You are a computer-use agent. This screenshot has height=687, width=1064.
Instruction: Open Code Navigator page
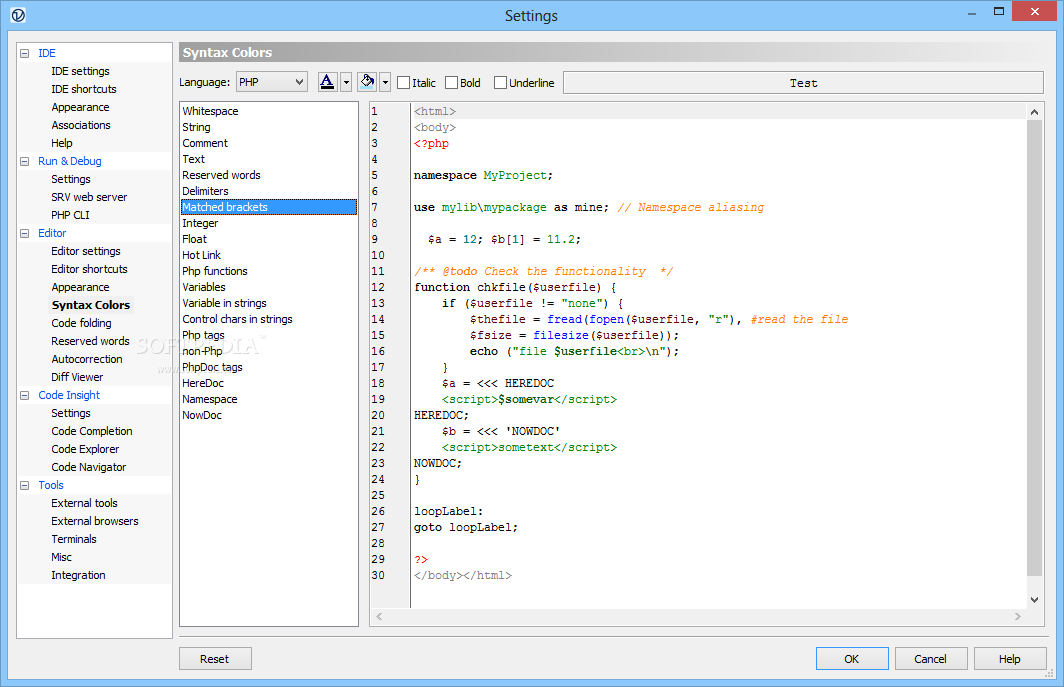[88, 467]
